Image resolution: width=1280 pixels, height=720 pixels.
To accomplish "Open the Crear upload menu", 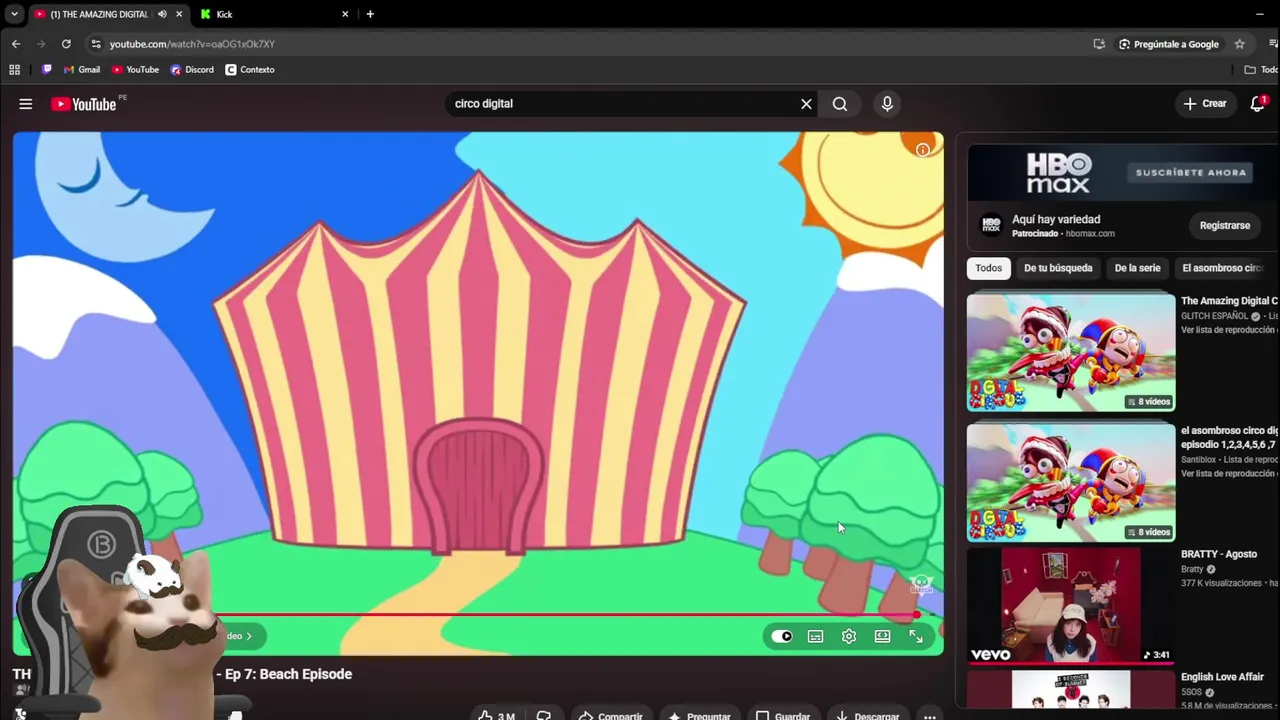I will pyautogui.click(x=1205, y=104).
